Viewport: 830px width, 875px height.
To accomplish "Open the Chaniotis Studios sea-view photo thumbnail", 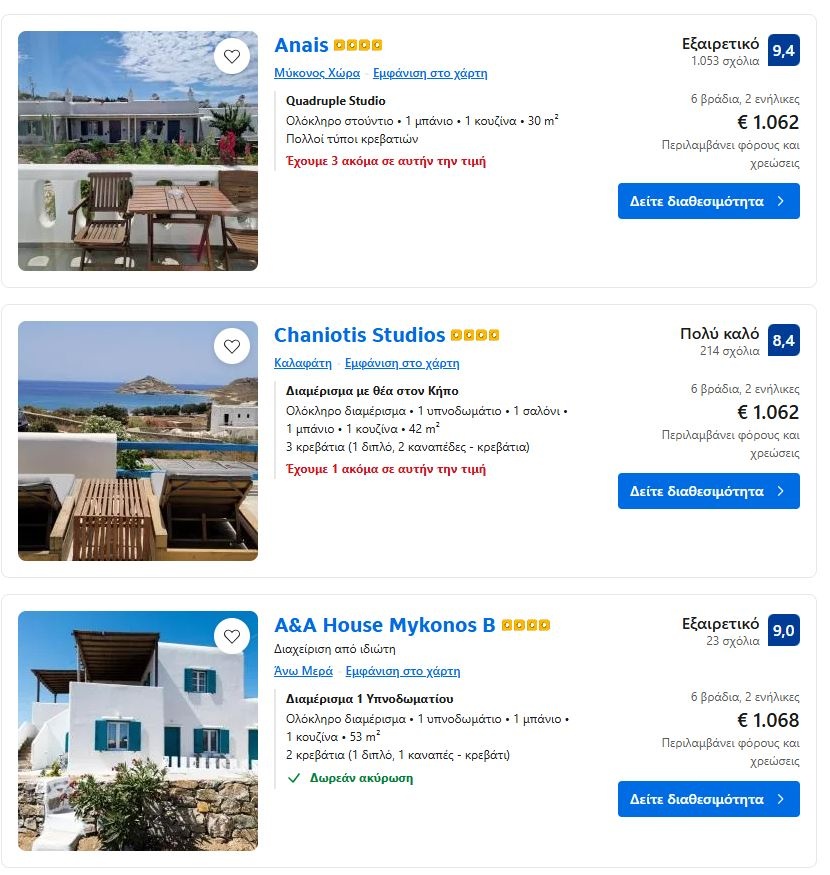I will tap(138, 441).
